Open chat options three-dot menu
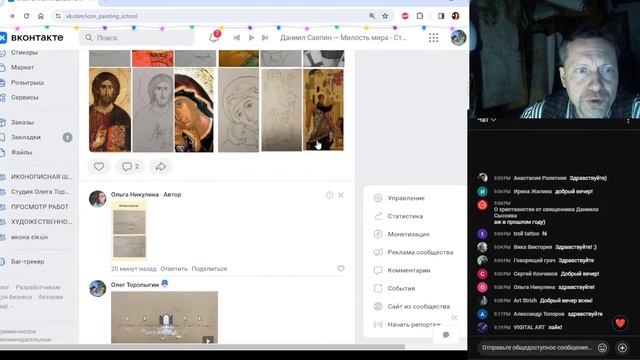 [x=628, y=121]
